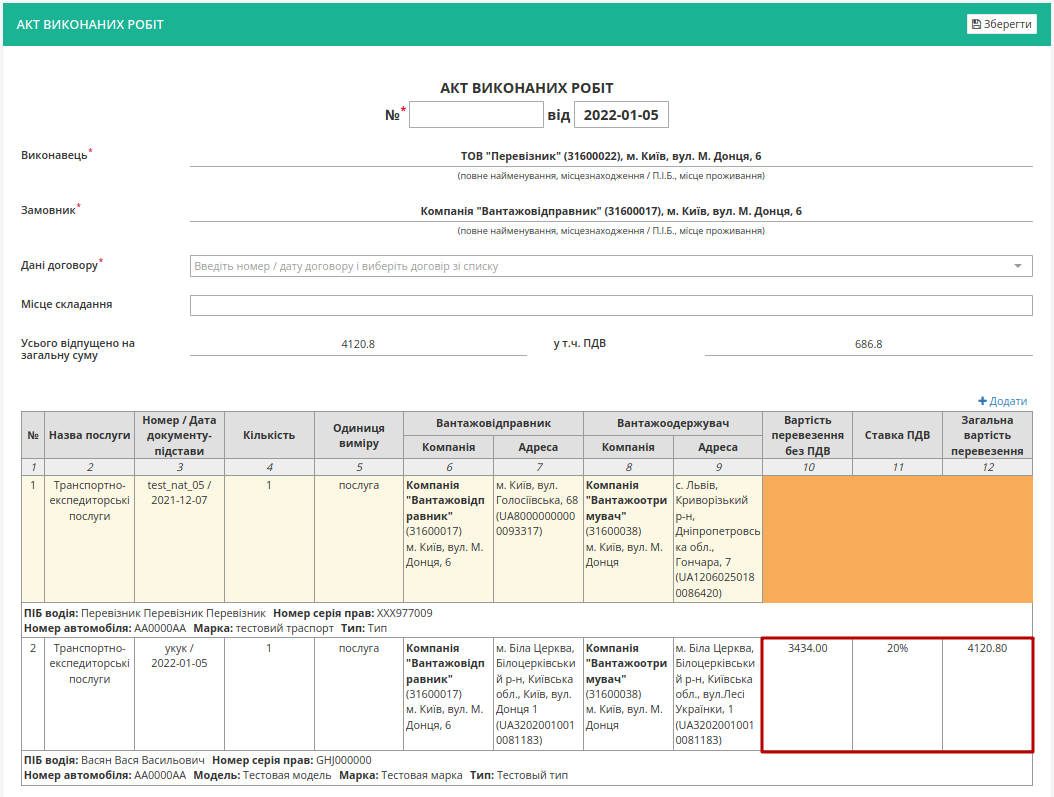Click the Зберегти save button
Image resolution: width=1054 pixels, height=797 pixels.
(1002, 24)
